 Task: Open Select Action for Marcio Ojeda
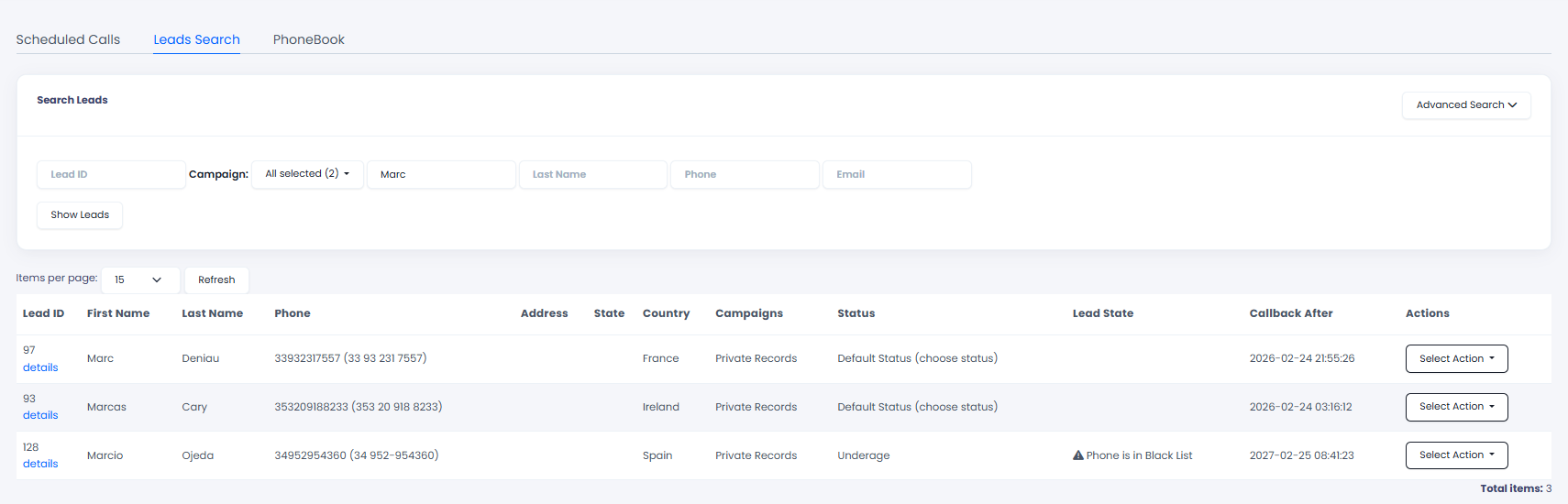pos(1456,455)
